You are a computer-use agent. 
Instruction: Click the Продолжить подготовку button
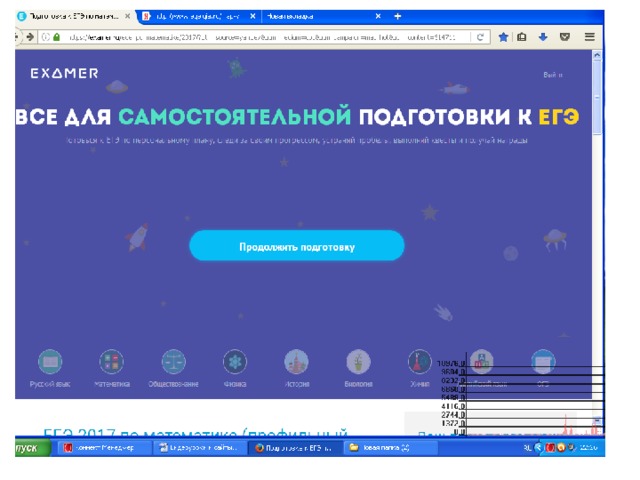coord(296,246)
